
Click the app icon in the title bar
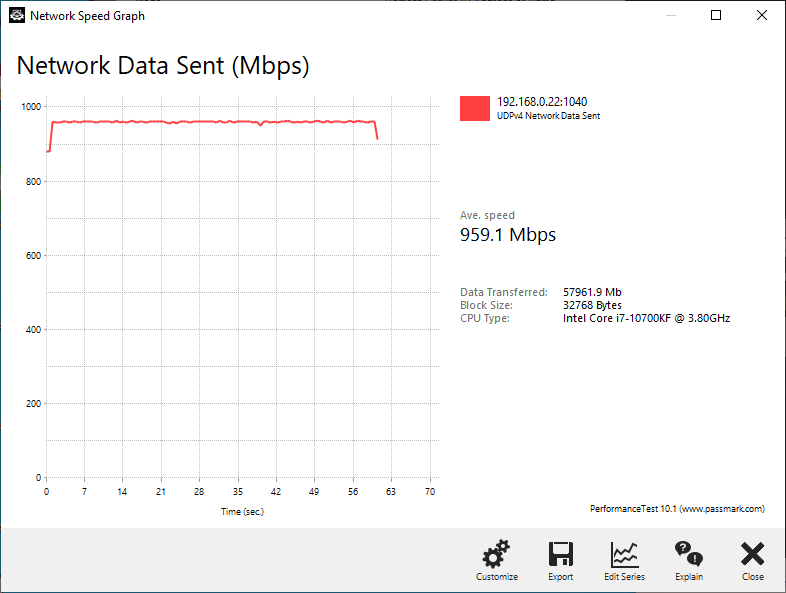(x=16, y=16)
